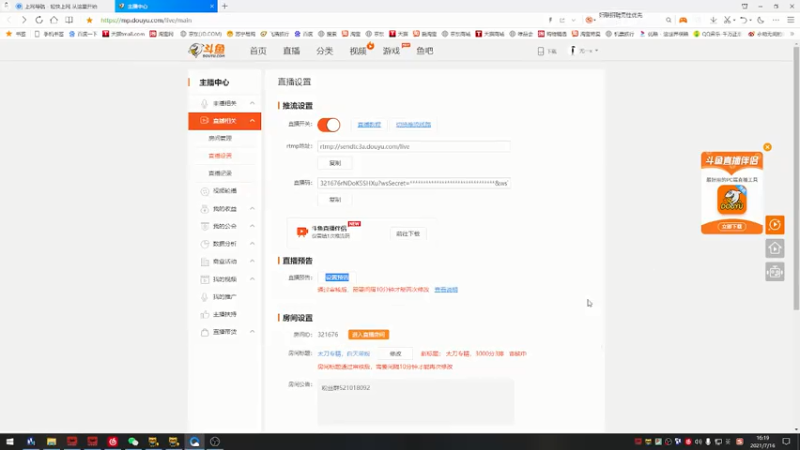This screenshot has height=450, width=800.
Task: Copy the rtmp address with its button
Action: click(x=335, y=163)
